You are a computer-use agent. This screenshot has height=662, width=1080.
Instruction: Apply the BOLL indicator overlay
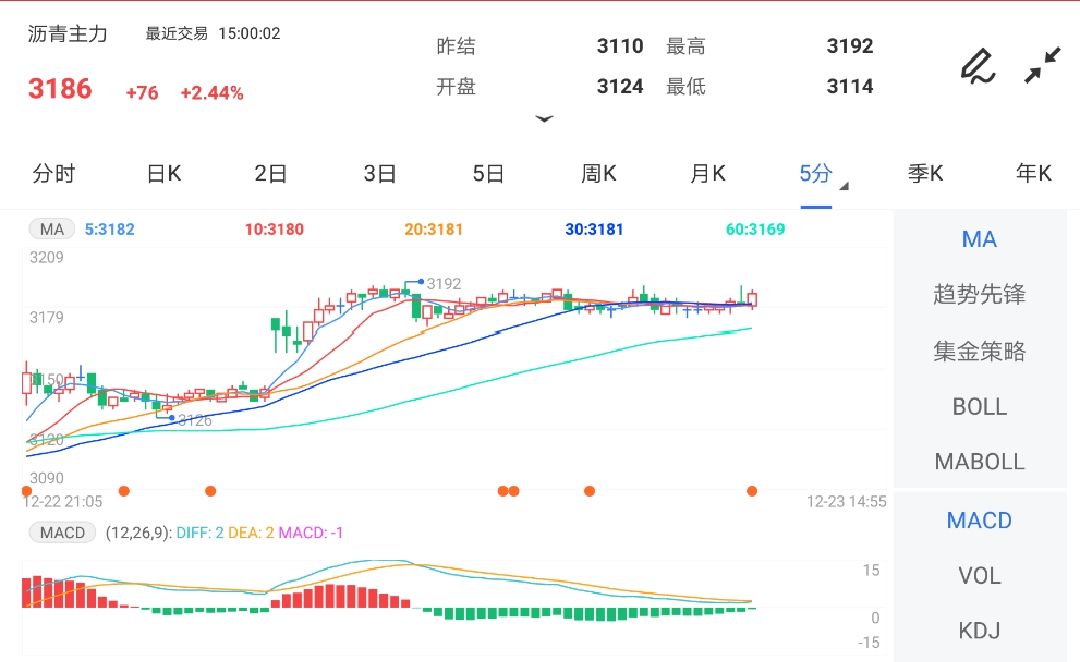(x=979, y=407)
